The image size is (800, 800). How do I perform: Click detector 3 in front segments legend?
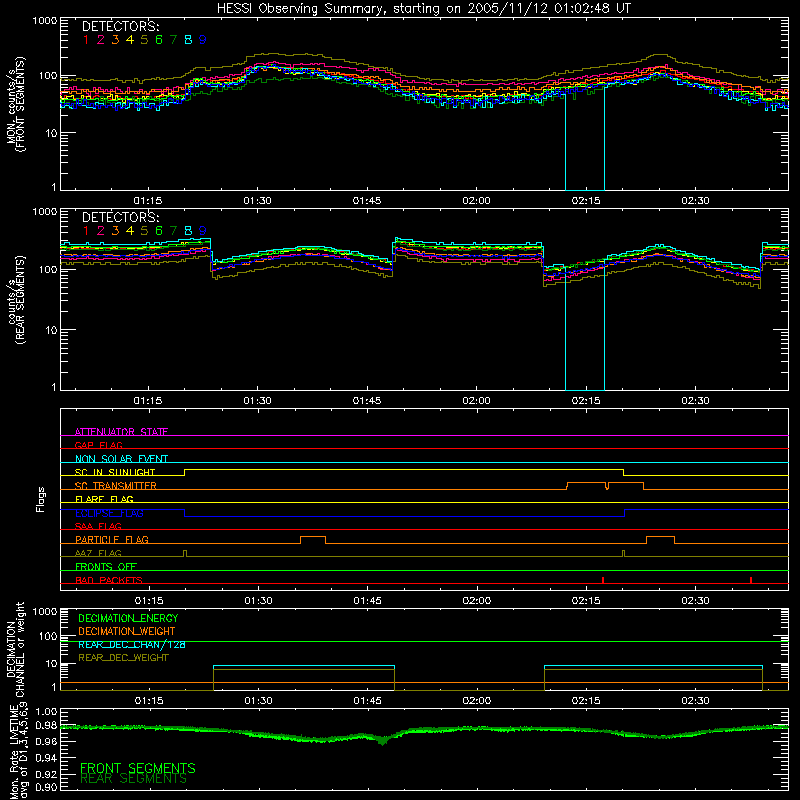click(115, 40)
